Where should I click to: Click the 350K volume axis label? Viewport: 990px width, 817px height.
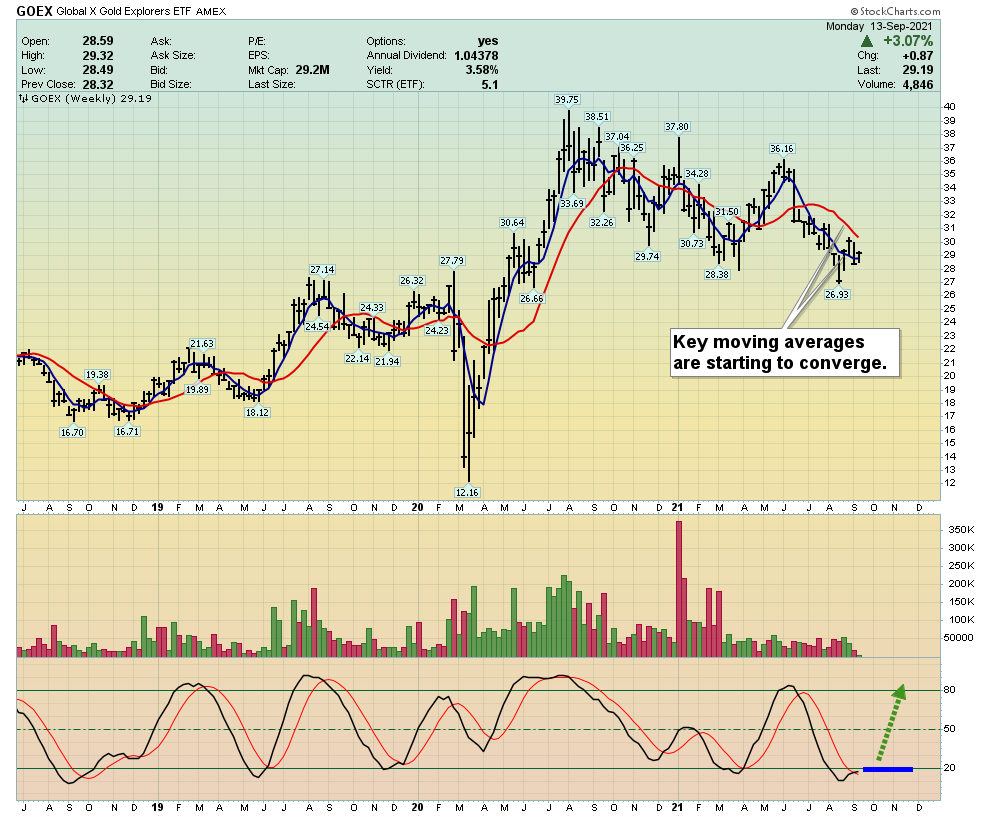coord(961,530)
